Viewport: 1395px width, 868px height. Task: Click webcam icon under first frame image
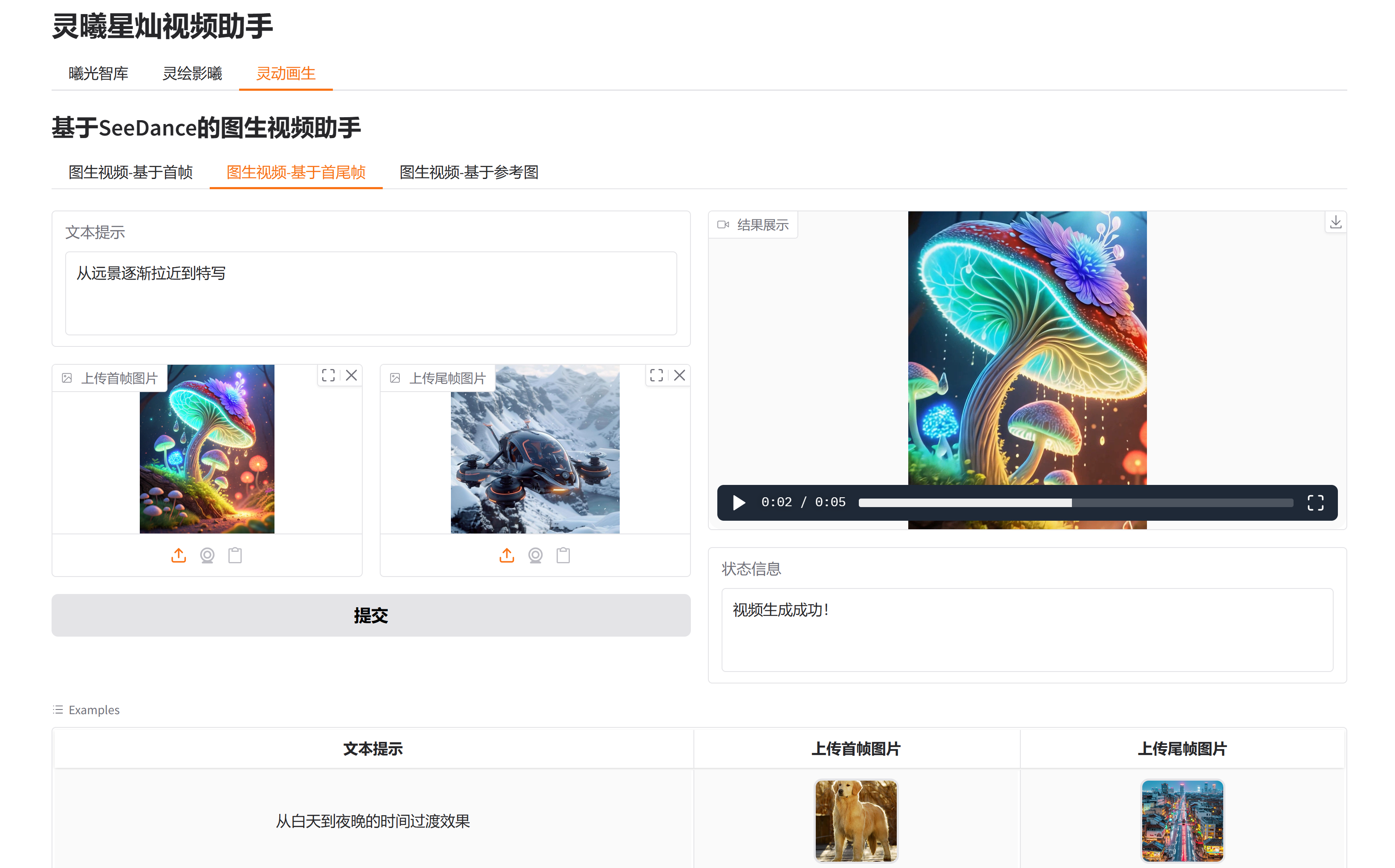[207, 555]
